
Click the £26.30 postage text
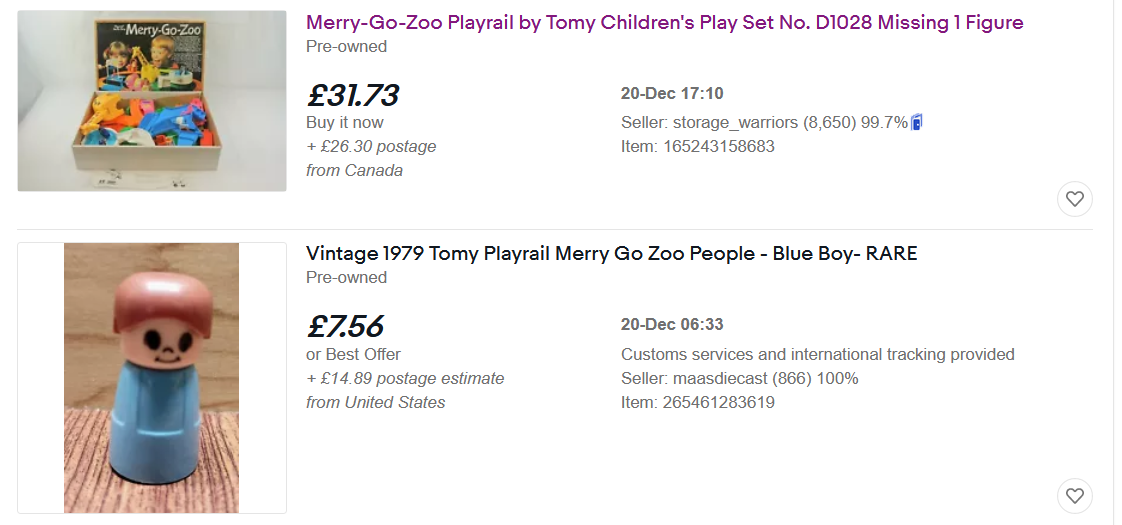pos(371,146)
